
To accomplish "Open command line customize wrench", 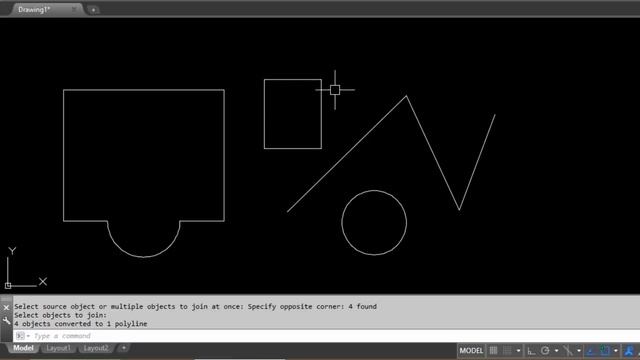I will coord(6,321).
